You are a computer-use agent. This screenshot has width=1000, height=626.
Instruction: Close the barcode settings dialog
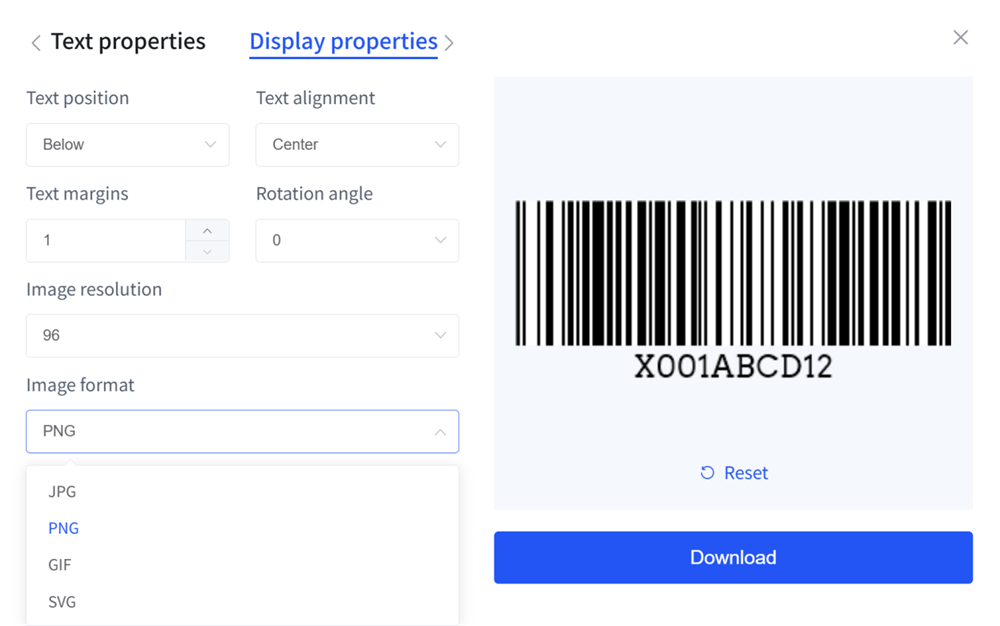[x=960, y=38]
